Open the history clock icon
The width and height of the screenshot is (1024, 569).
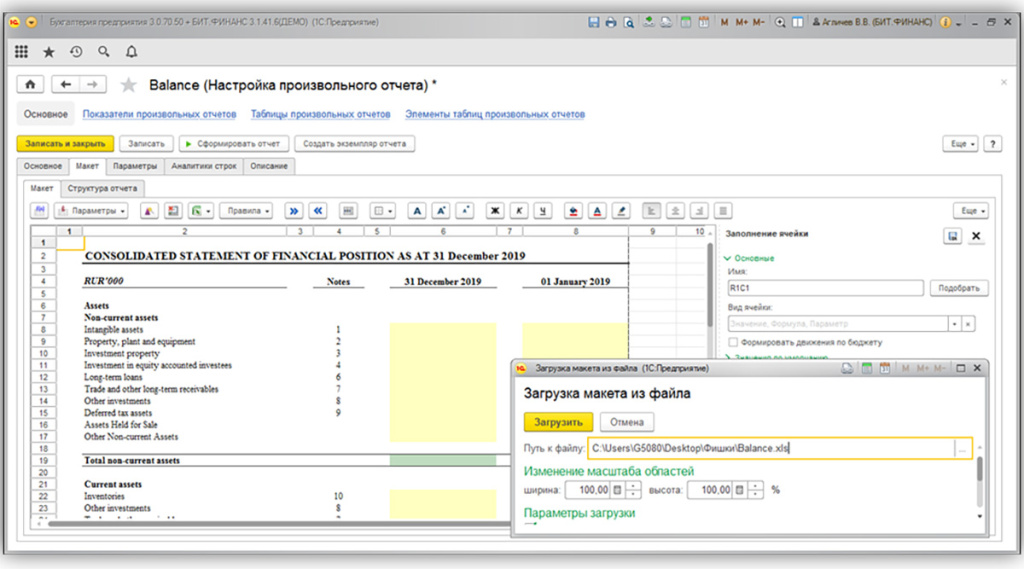click(76, 52)
